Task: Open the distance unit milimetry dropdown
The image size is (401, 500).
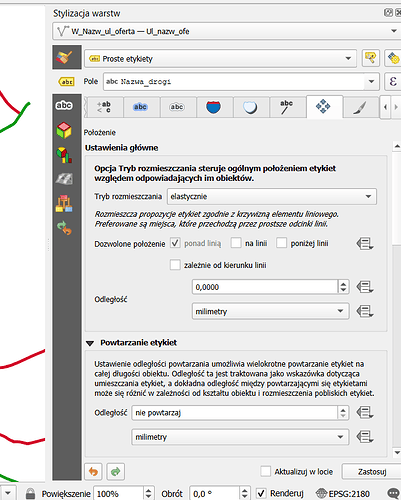Action: click(270, 311)
